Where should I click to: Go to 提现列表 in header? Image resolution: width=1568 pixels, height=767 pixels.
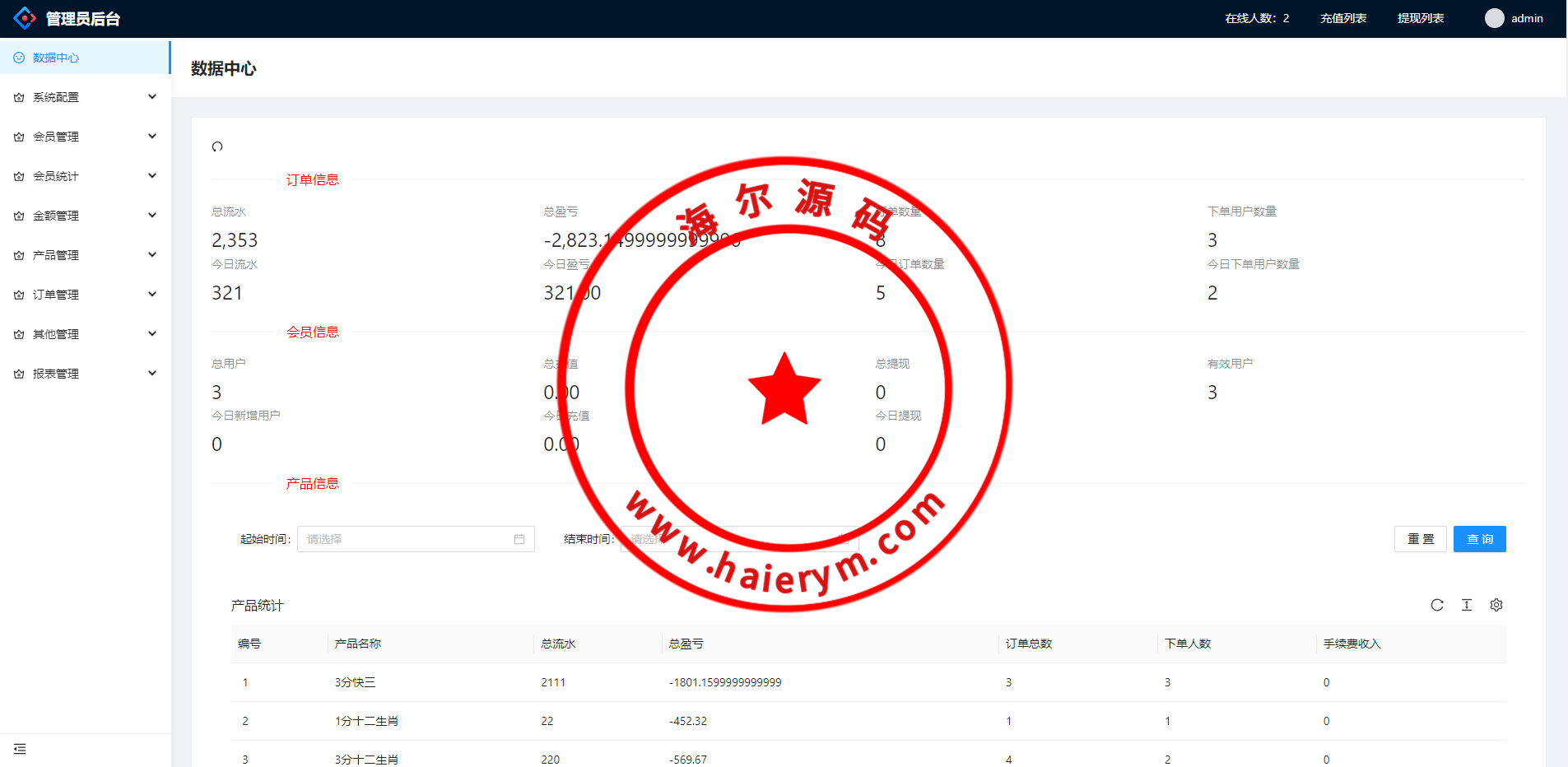1420,18
